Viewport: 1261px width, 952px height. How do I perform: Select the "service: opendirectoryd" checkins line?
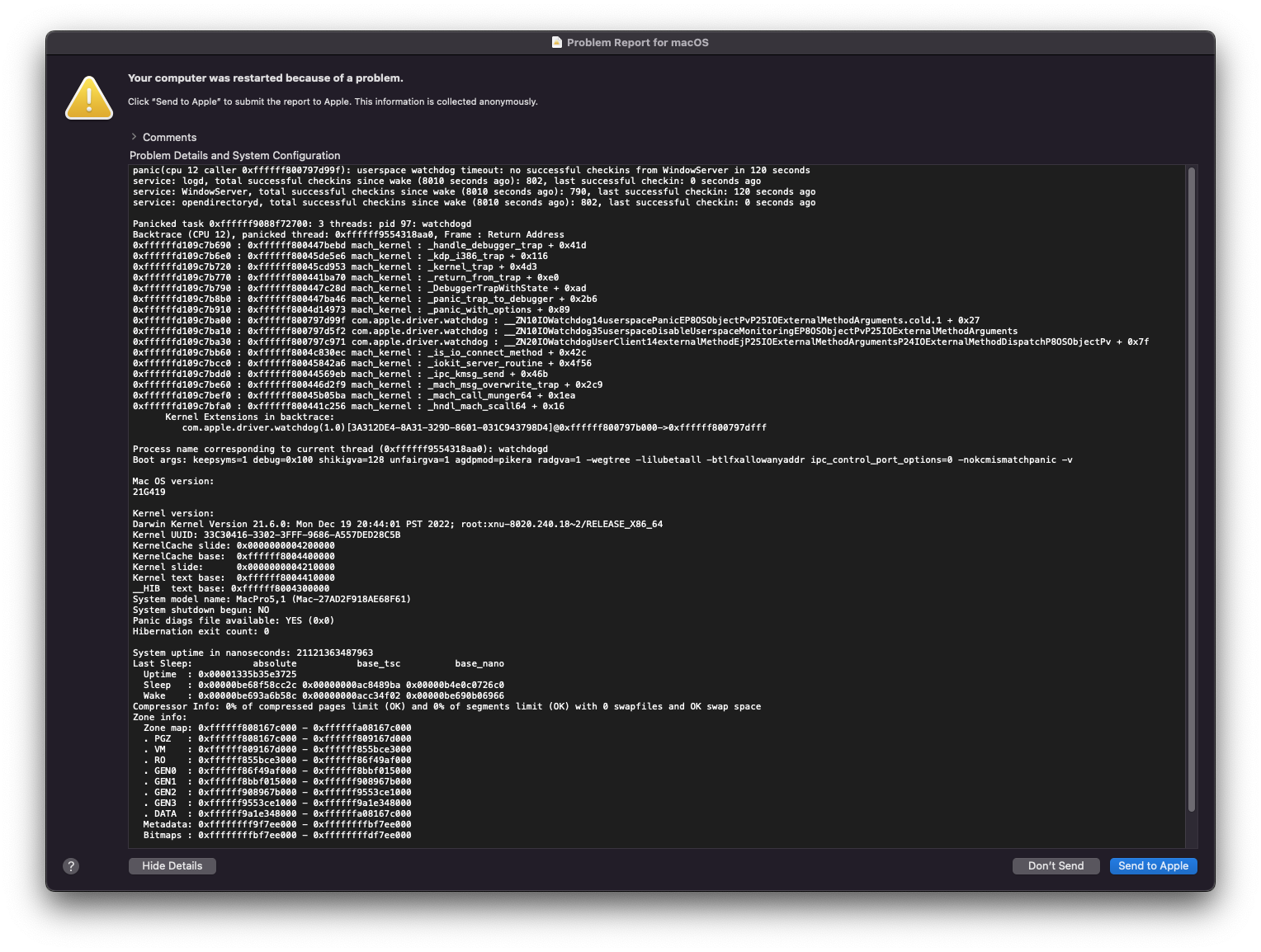click(x=474, y=203)
